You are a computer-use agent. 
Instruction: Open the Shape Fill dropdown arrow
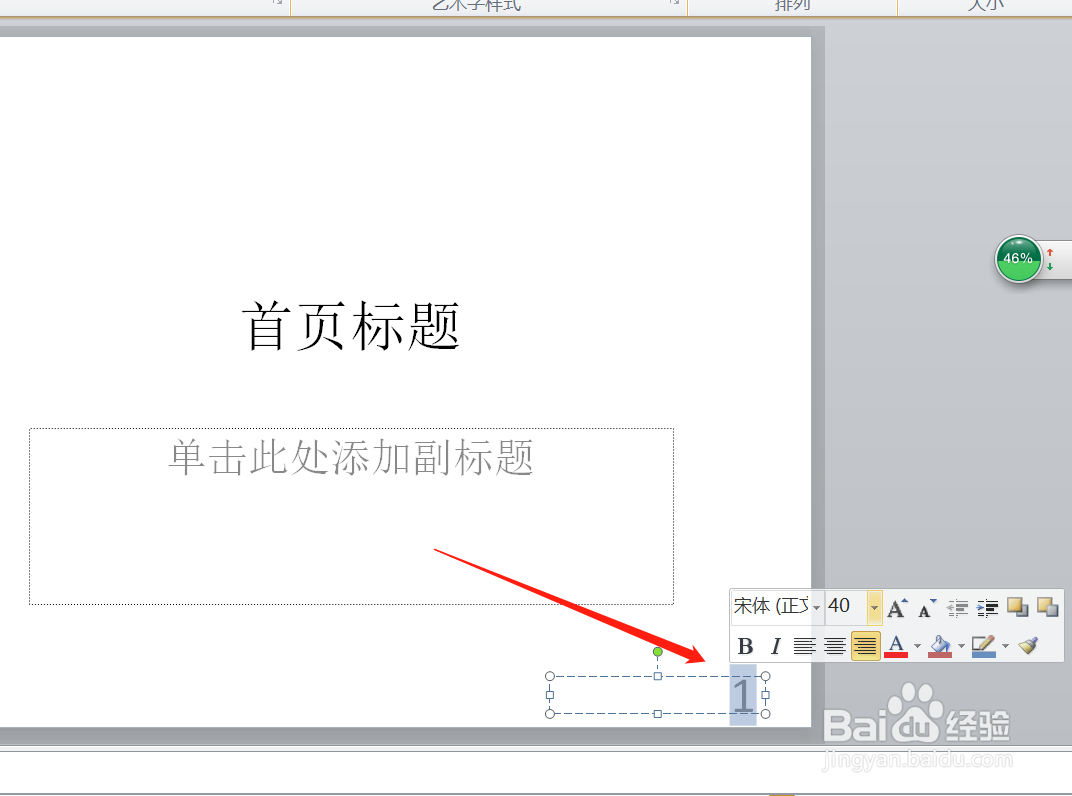(960, 645)
